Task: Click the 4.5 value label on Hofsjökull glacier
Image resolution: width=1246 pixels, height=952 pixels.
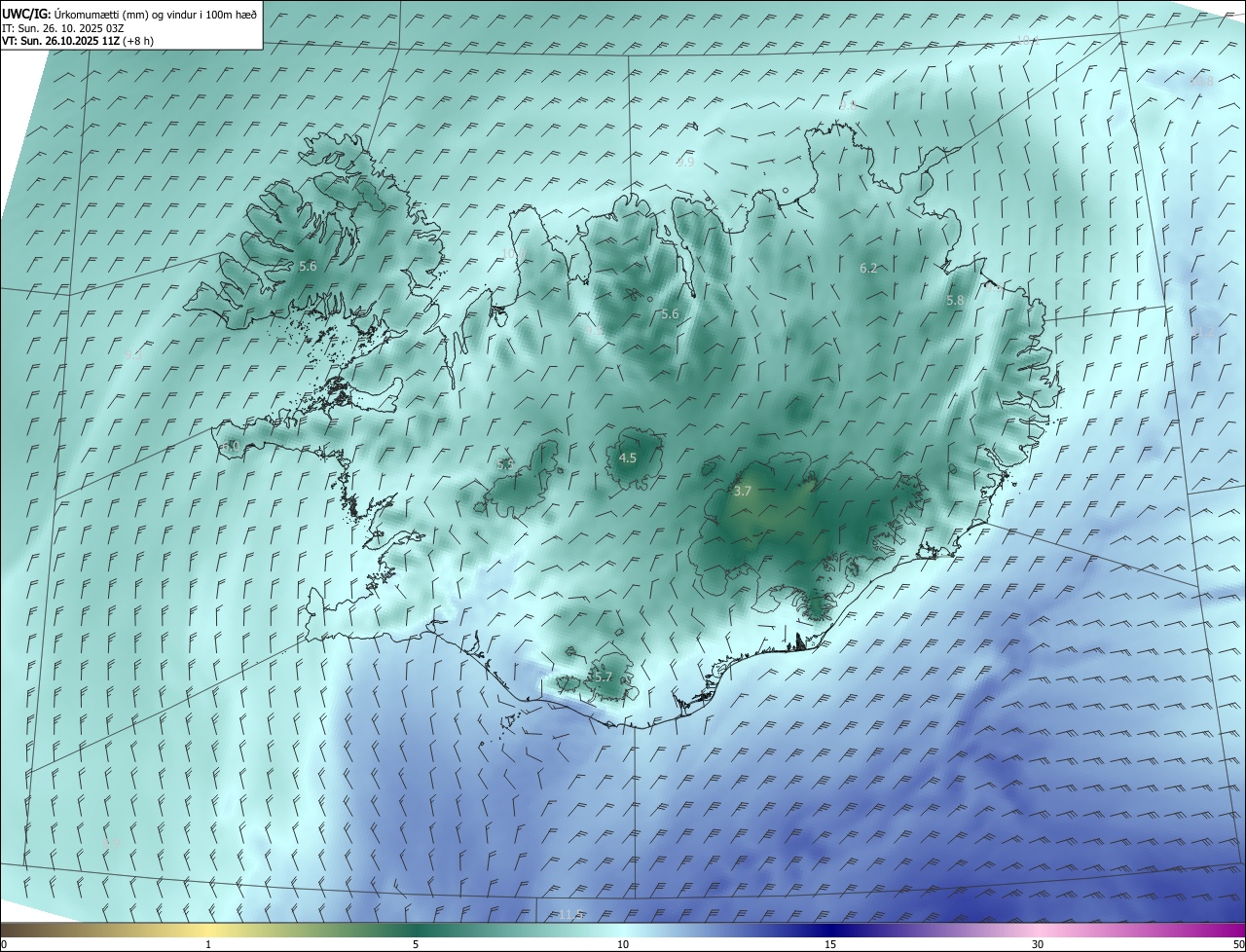Action: click(628, 458)
